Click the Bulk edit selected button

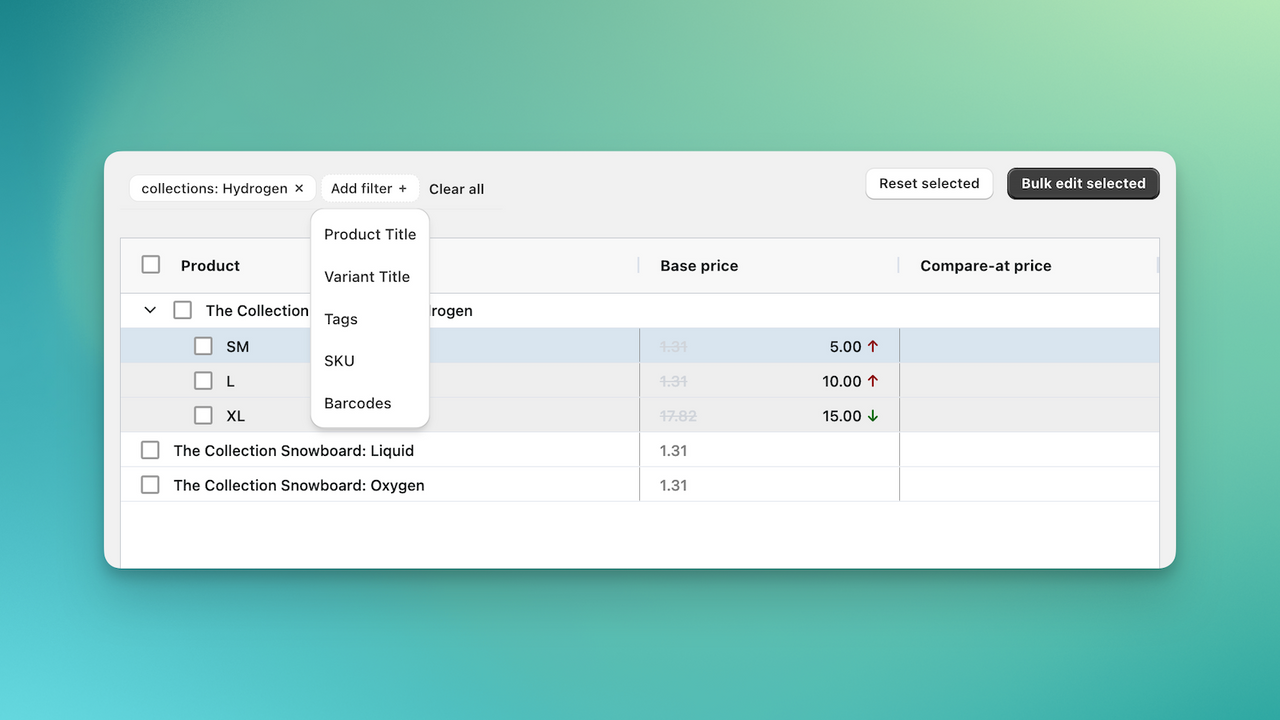click(x=1083, y=184)
